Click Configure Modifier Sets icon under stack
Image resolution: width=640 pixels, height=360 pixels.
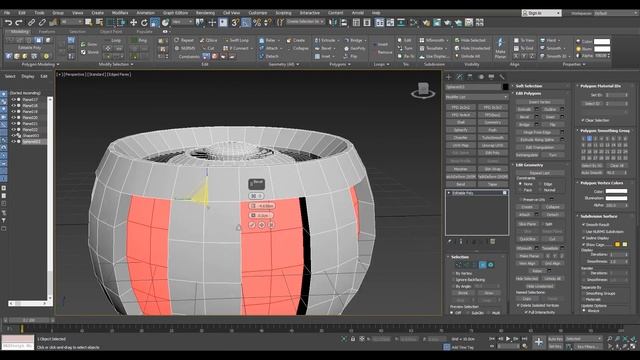click(493, 242)
